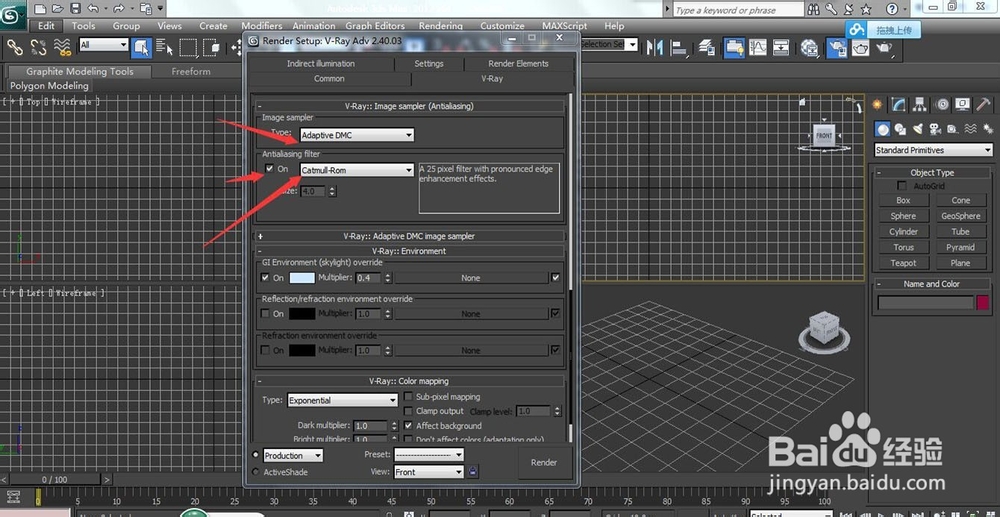Enable the Sub-pixel mapping checkbox
The image size is (1000, 517).
coord(408,397)
